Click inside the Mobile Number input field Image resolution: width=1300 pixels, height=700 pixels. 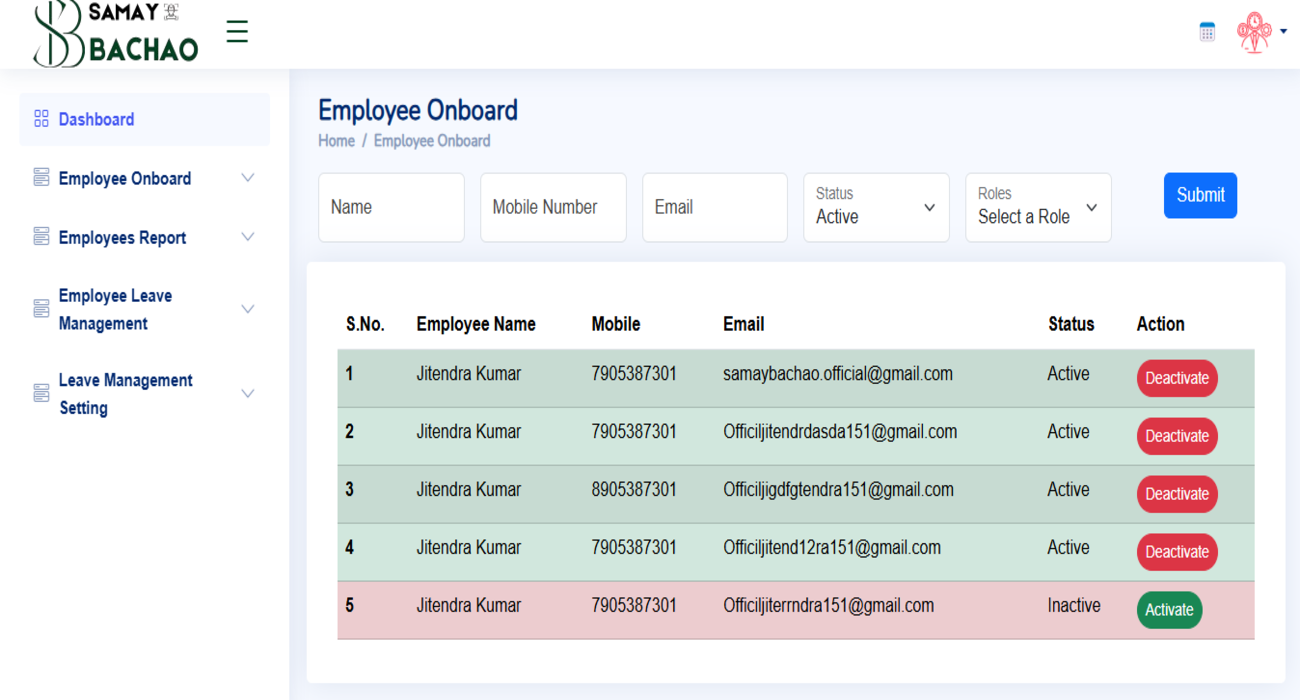[x=553, y=207]
